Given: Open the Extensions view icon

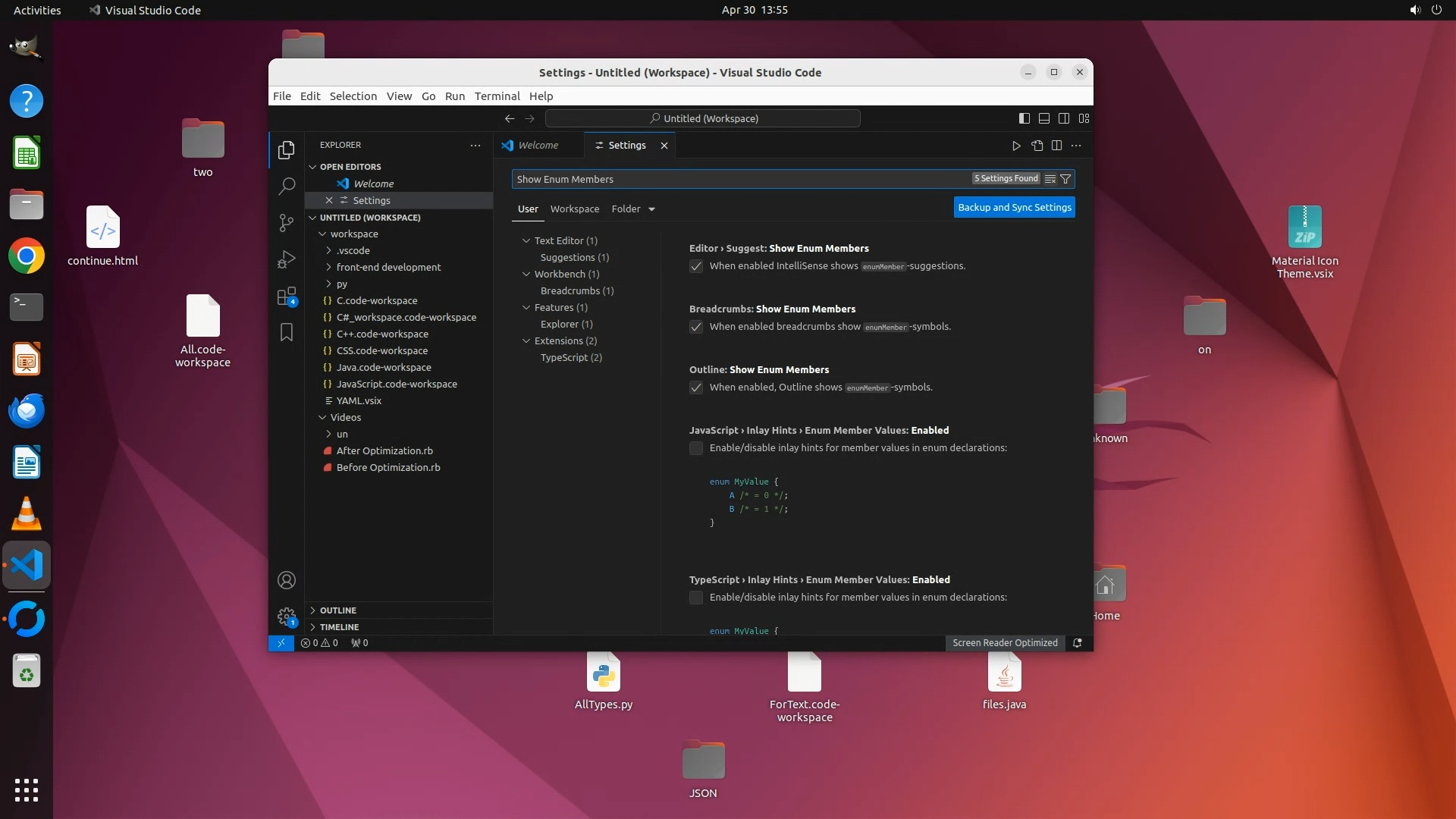Looking at the screenshot, I should 287,297.
